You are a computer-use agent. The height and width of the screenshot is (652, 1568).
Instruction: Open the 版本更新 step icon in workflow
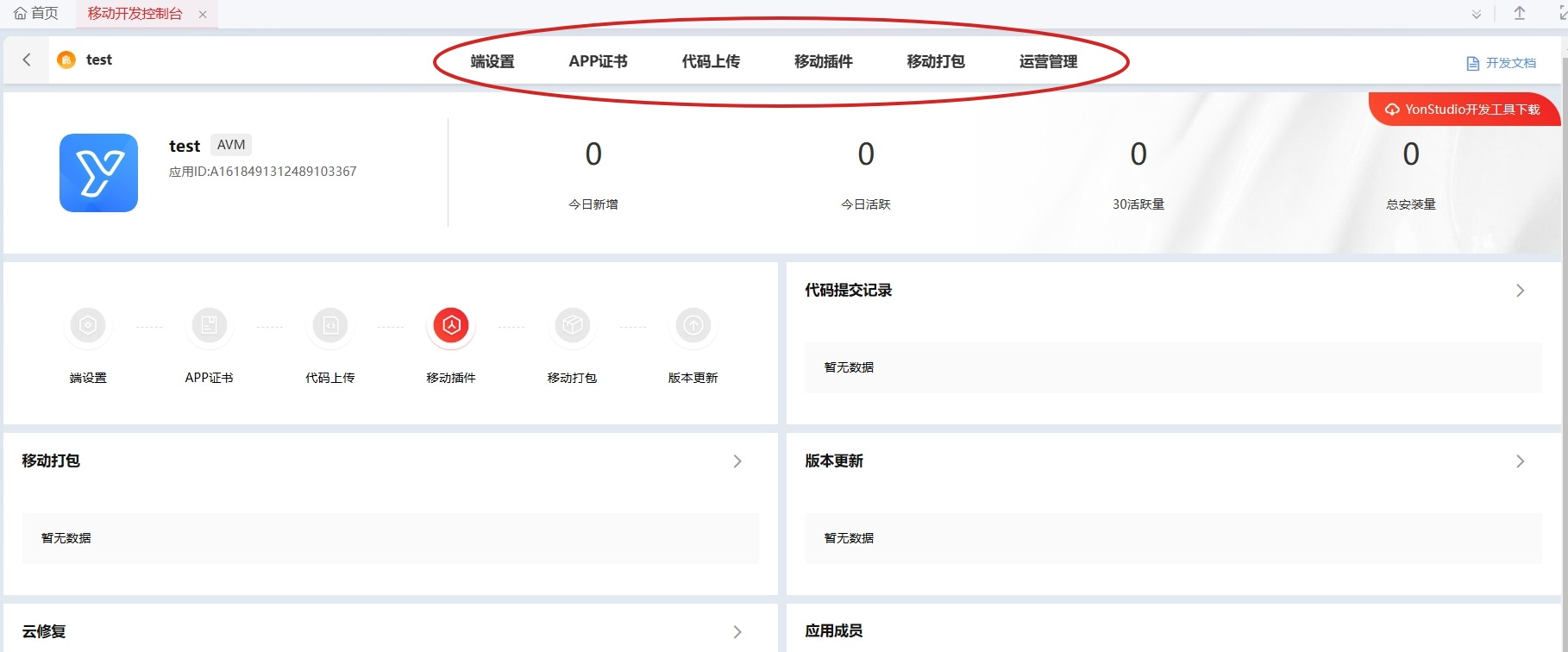693,326
